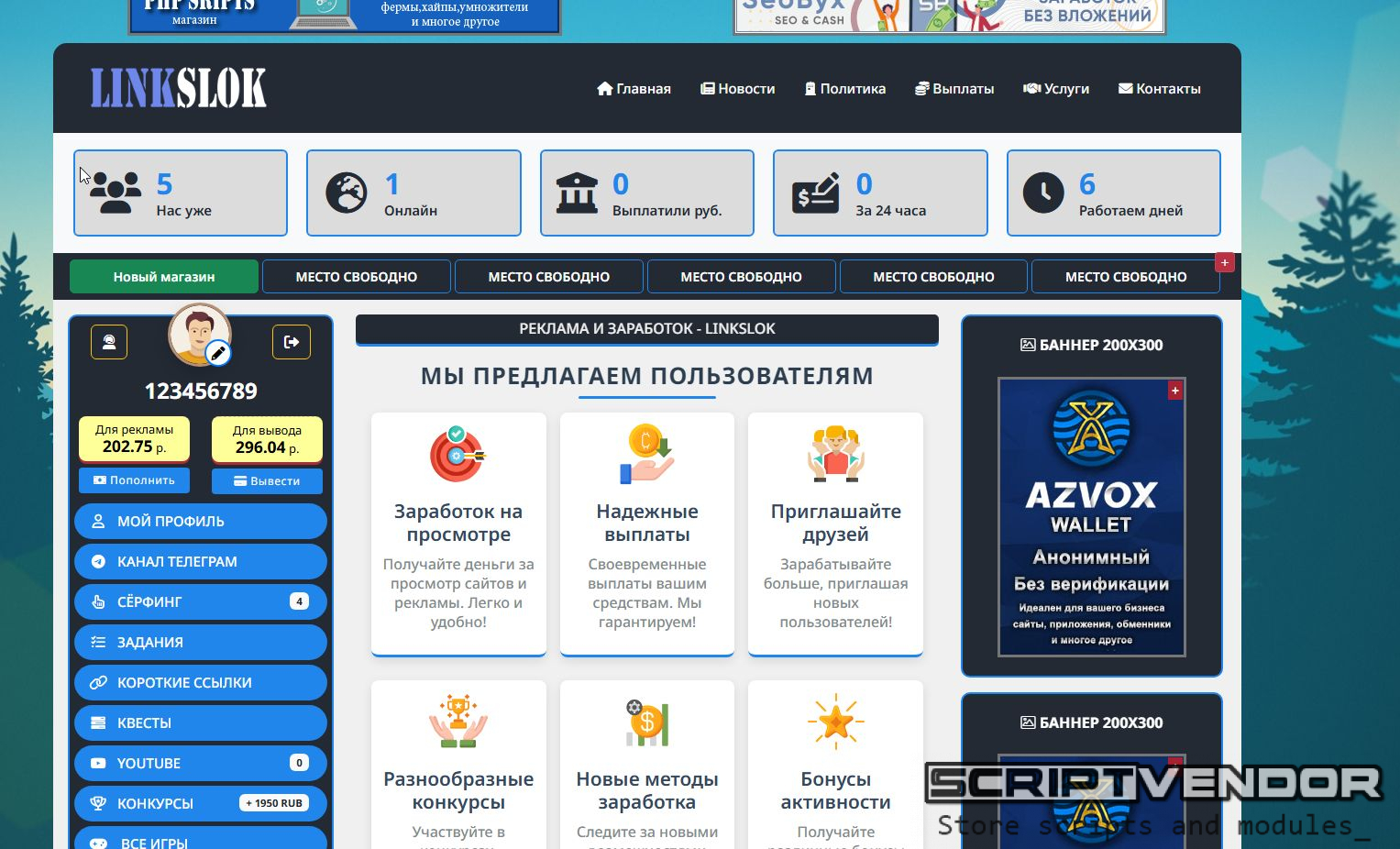Click the Надежные выплаты heading
This screenshot has height=849, width=1400.
click(647, 523)
